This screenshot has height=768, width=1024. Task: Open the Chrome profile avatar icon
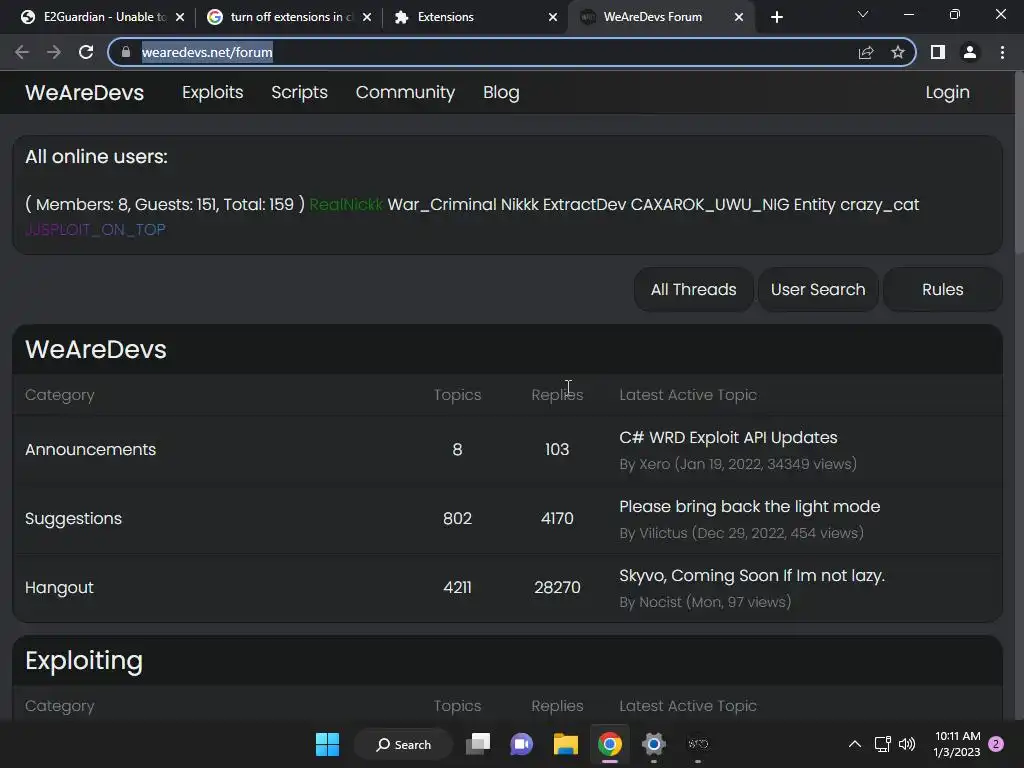coord(970,52)
